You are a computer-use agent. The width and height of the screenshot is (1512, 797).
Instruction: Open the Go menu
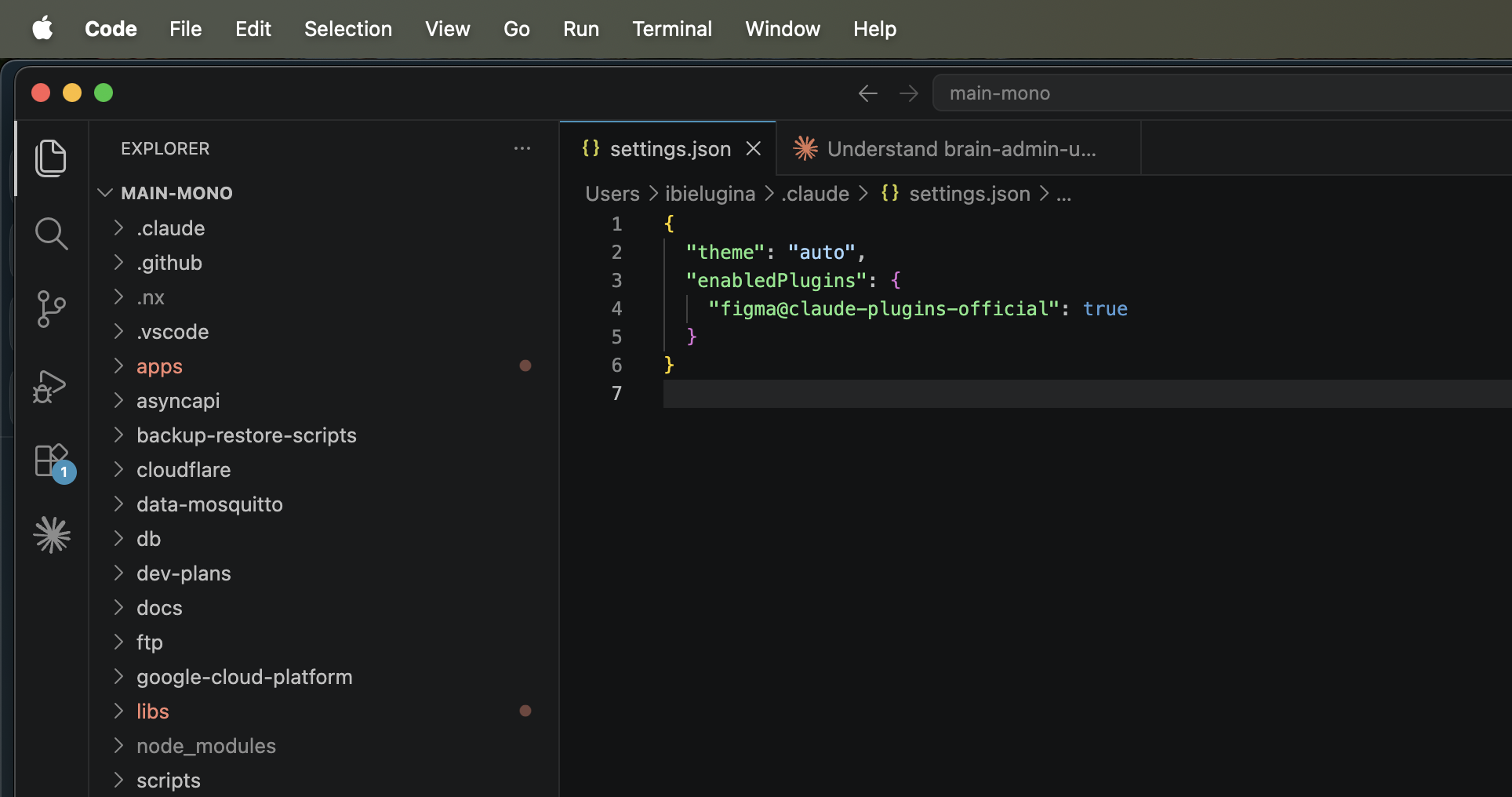click(516, 29)
